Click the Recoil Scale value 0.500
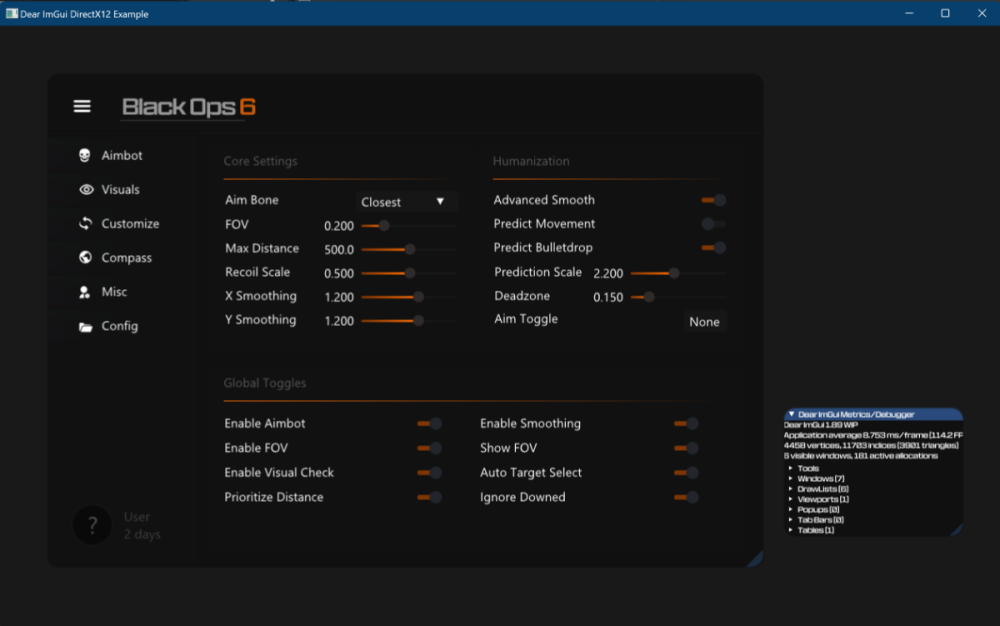This screenshot has height=626, width=1000. click(x=339, y=274)
